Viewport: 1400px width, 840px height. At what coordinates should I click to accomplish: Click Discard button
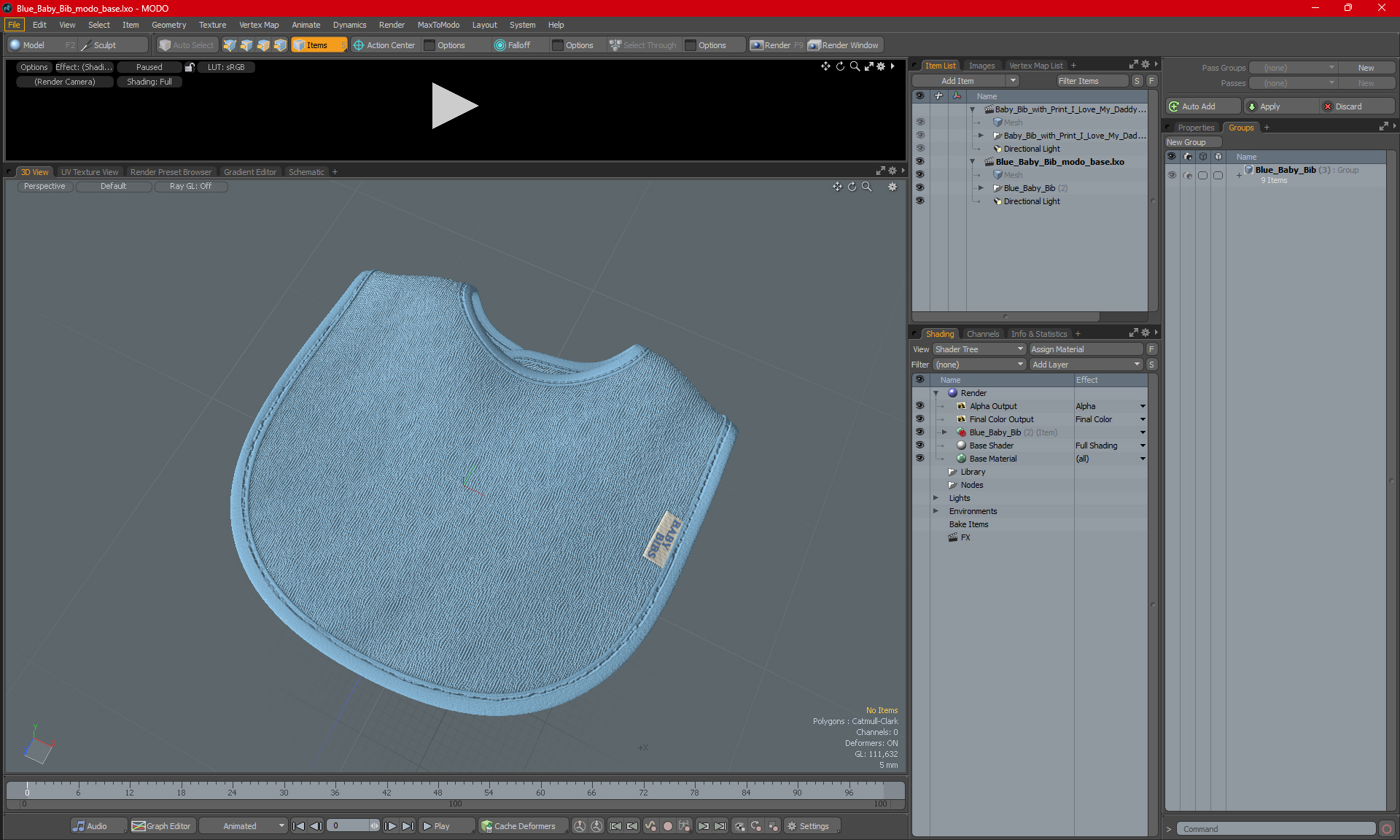1357,106
